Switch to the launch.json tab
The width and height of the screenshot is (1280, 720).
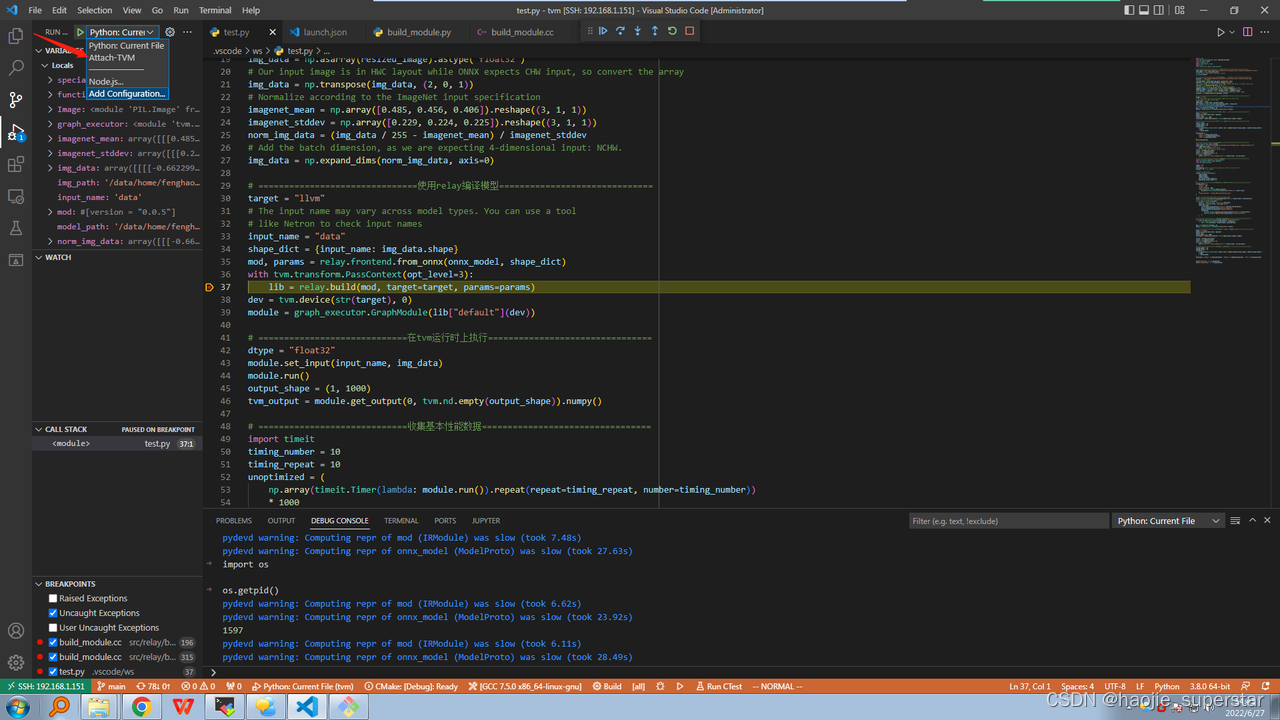click(x=325, y=32)
